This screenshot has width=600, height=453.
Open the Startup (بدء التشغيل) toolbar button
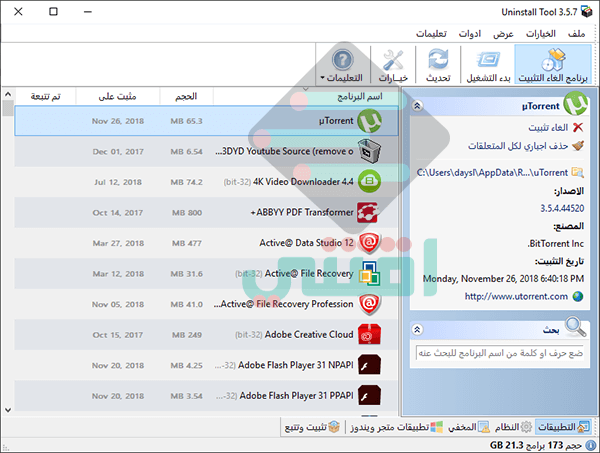488,65
